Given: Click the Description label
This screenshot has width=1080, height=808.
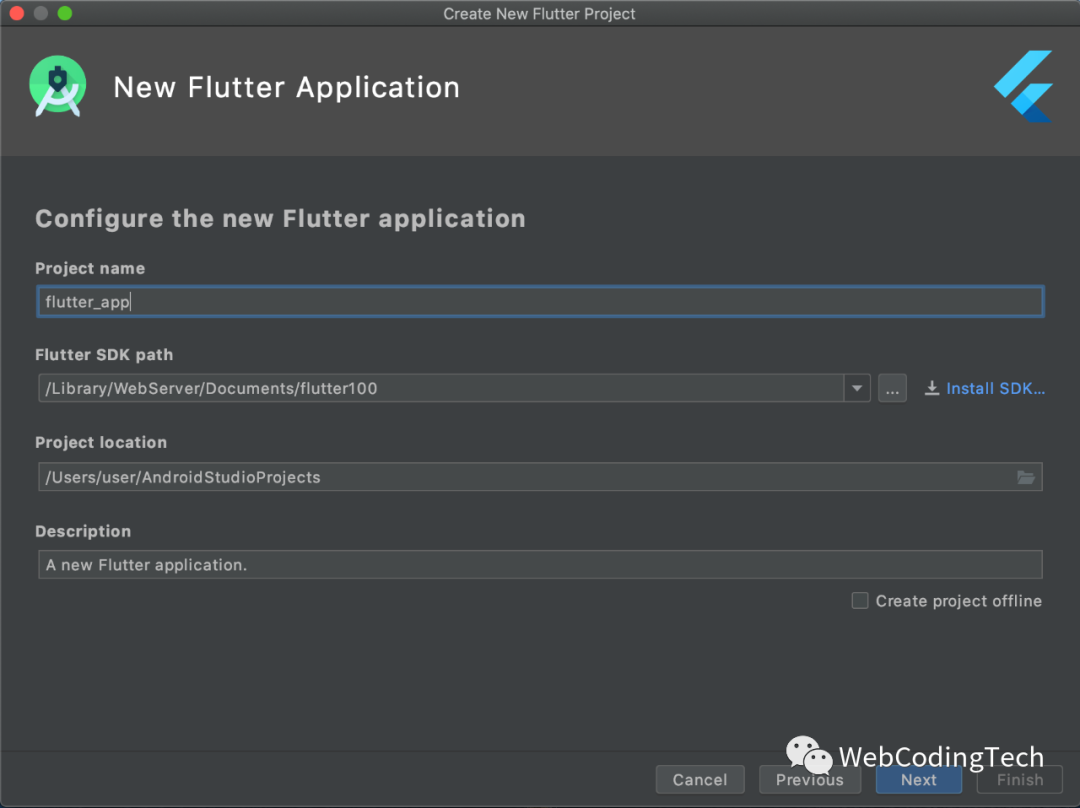Looking at the screenshot, I should click(x=83, y=531).
